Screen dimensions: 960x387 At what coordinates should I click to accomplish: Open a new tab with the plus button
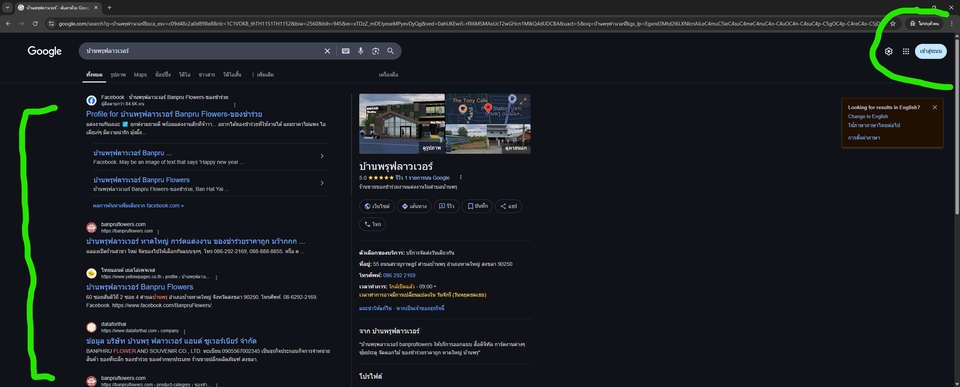tap(109, 7)
